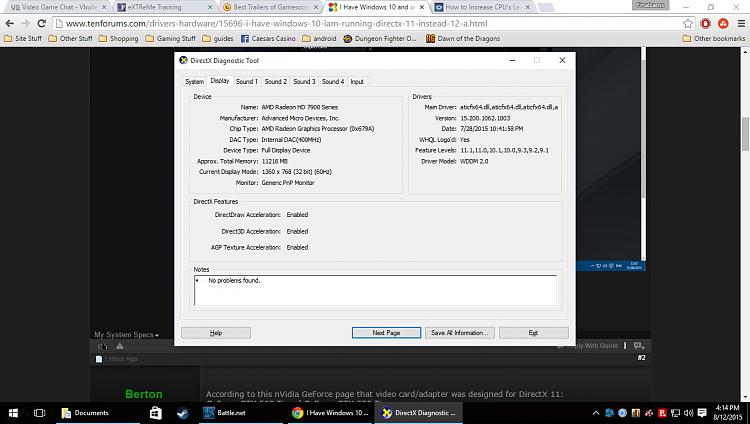Open the Chrome hamburger menu
The width and height of the screenshot is (750, 424).
tap(741, 23)
